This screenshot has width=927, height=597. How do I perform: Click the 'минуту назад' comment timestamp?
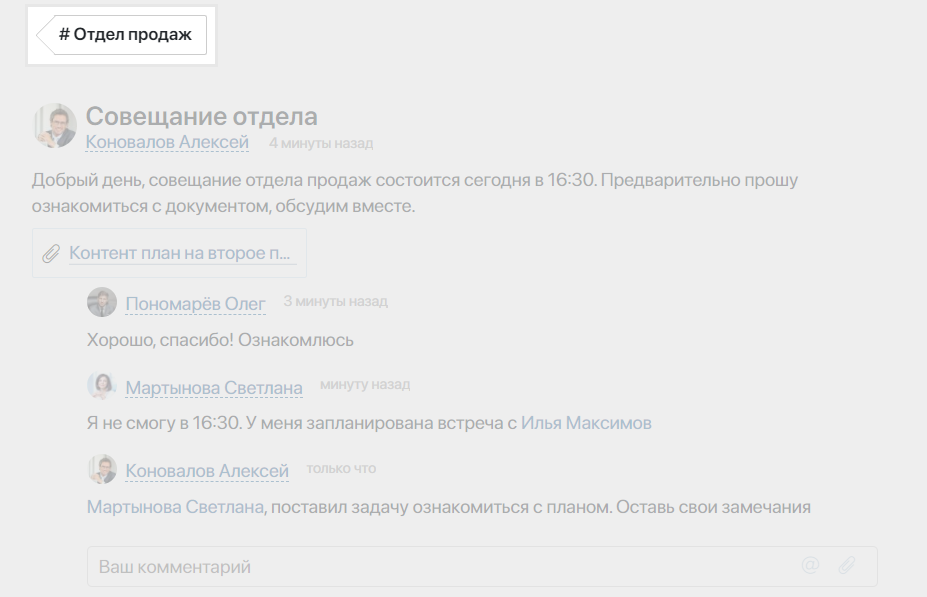[x=365, y=385]
